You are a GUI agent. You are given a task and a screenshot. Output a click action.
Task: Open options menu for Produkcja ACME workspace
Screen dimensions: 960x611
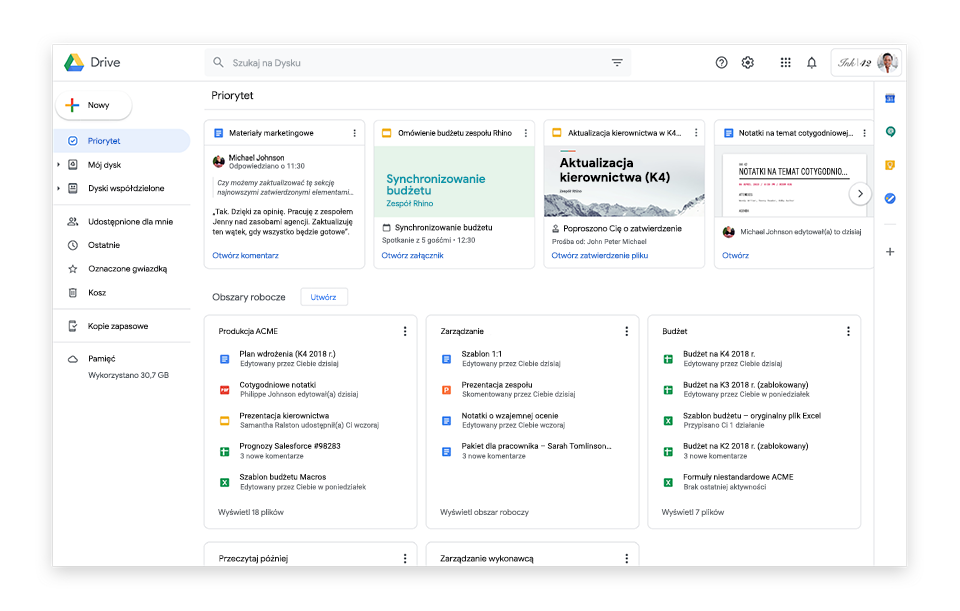pos(404,331)
